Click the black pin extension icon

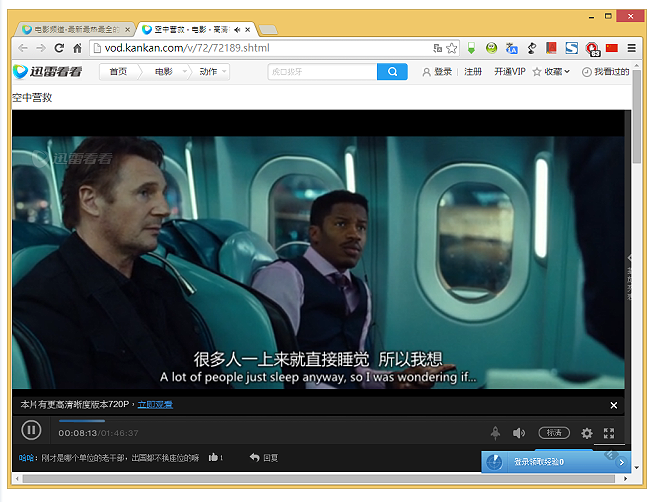(x=531, y=49)
